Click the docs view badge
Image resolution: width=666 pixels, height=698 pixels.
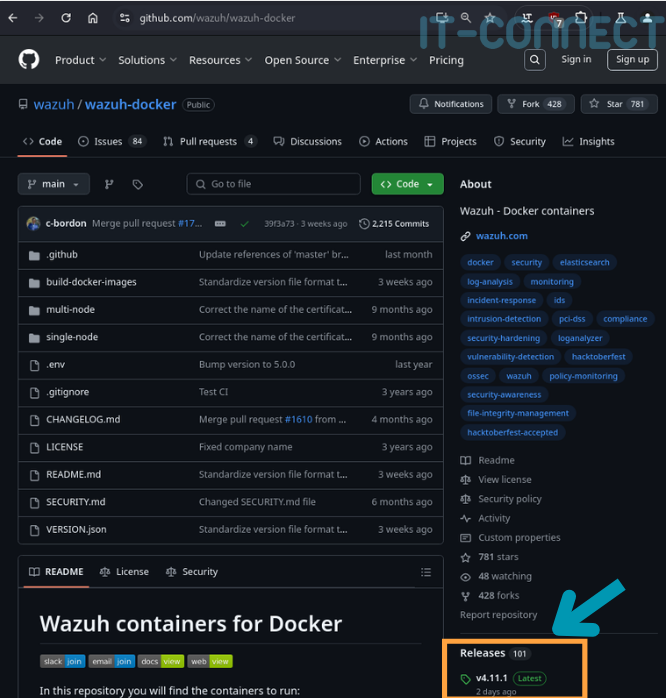click(161, 661)
